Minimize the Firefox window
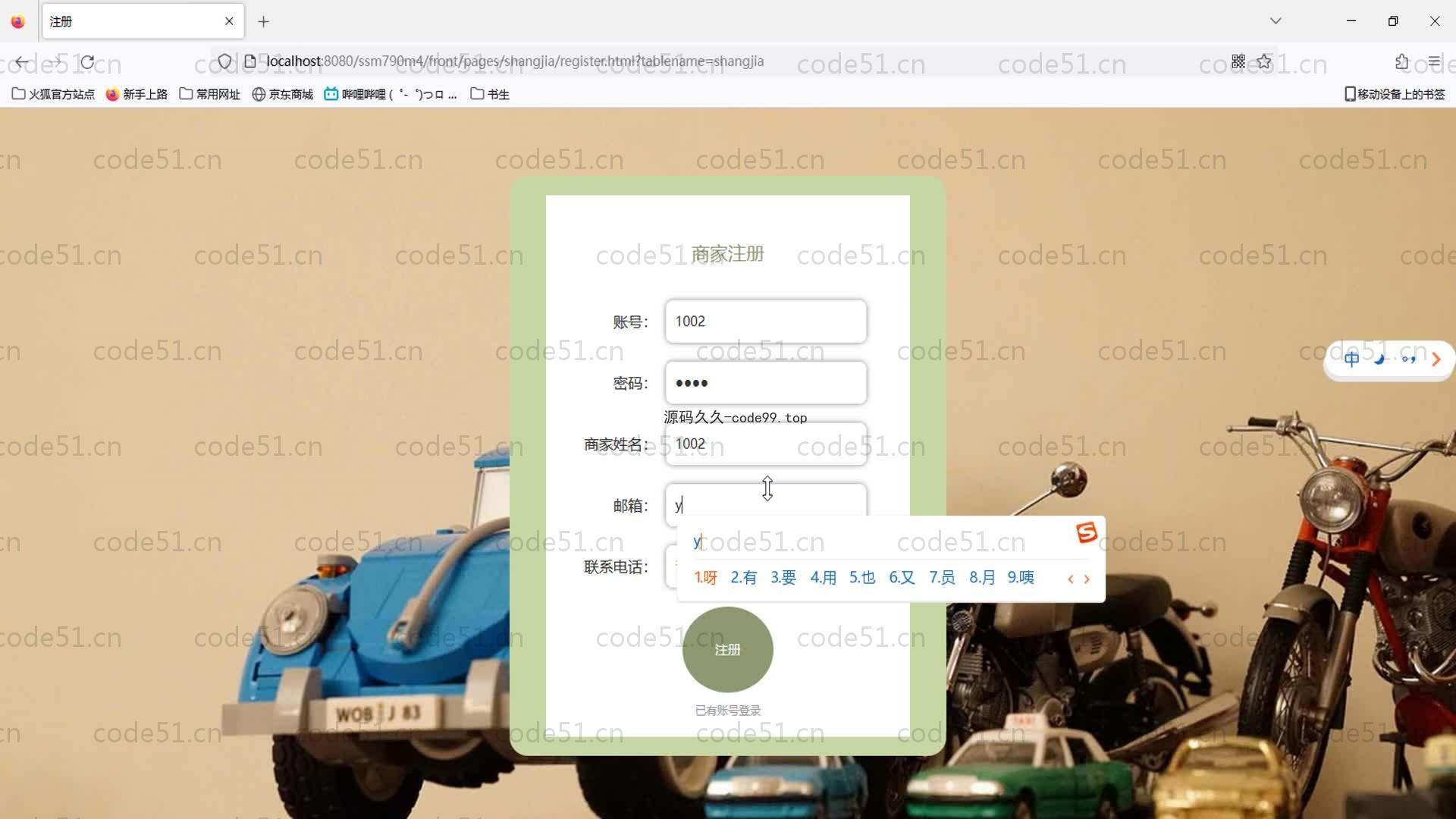The width and height of the screenshot is (1456, 819). (1351, 21)
